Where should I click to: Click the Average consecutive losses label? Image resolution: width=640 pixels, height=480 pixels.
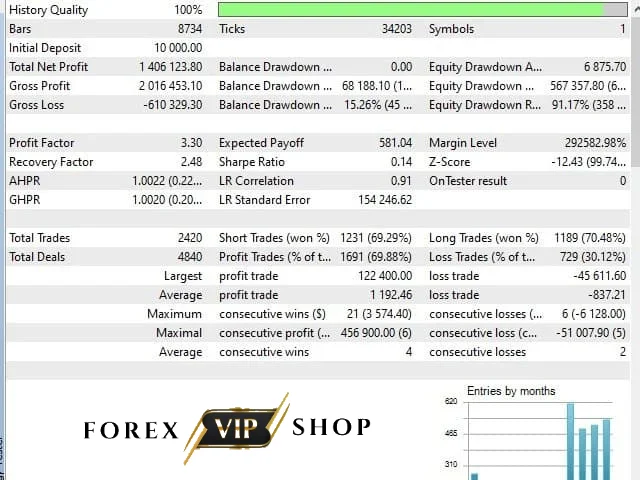(478, 352)
